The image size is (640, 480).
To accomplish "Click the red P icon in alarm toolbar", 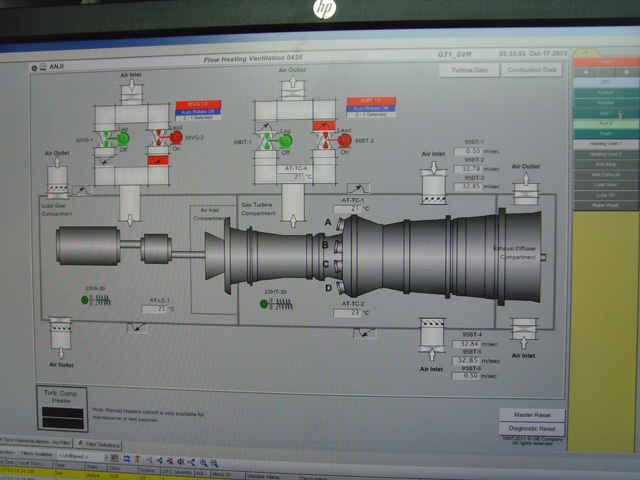I will tap(114, 458).
